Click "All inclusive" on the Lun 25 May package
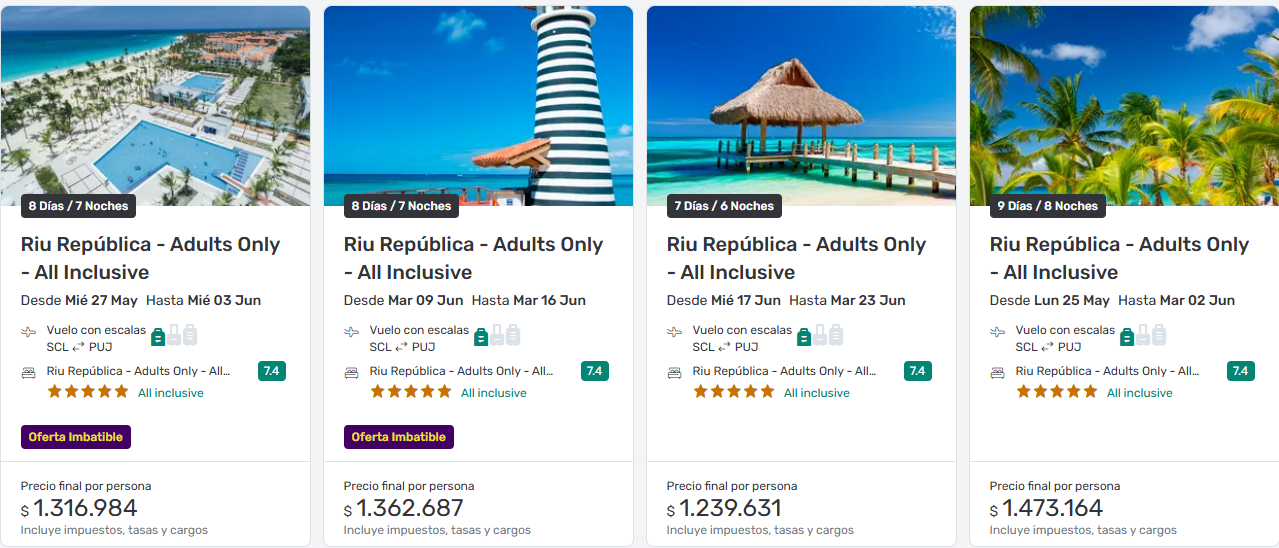Viewport: 1279px width, 548px height. (1139, 393)
